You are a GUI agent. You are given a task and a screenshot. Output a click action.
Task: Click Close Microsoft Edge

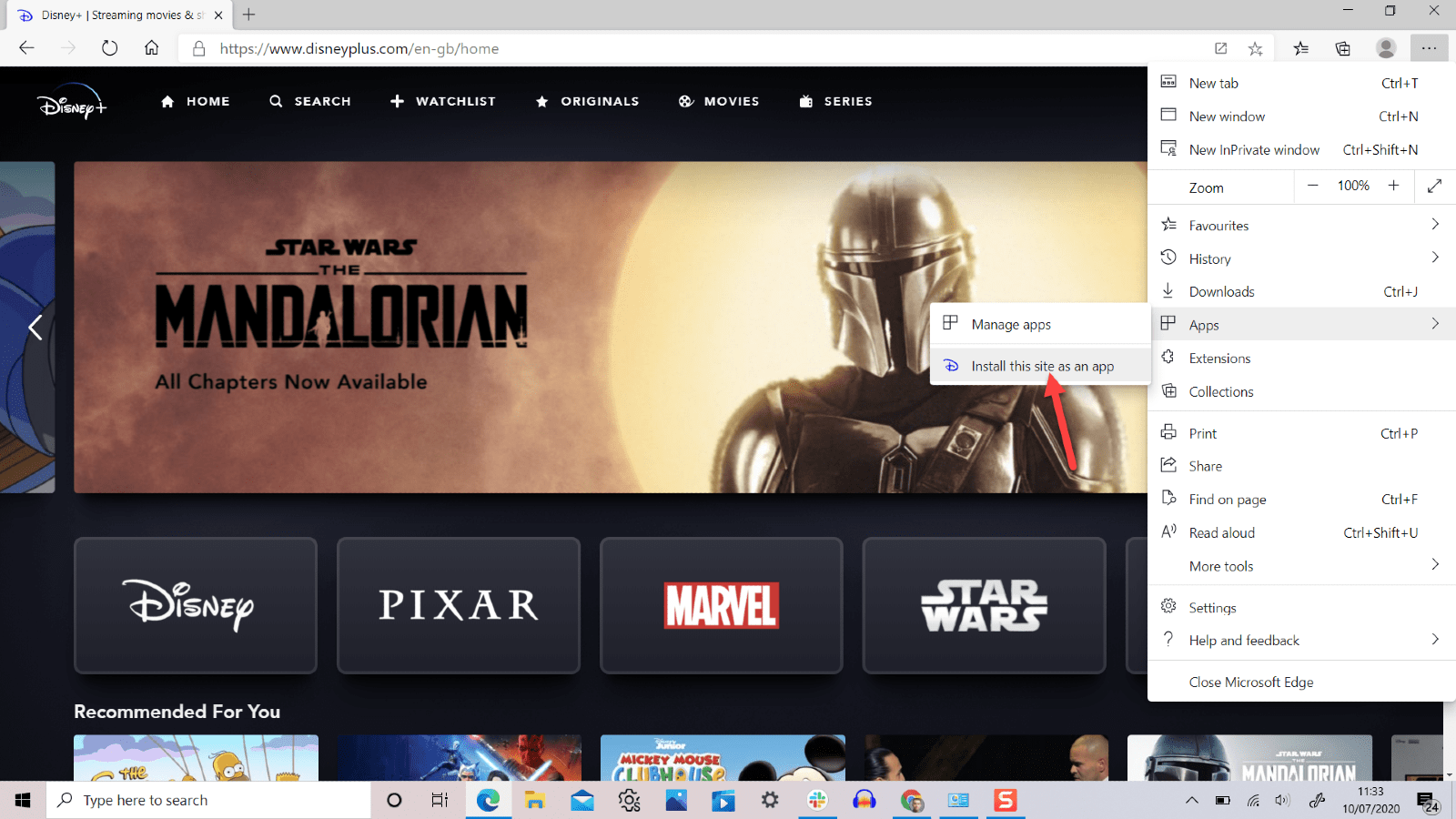click(x=1250, y=682)
